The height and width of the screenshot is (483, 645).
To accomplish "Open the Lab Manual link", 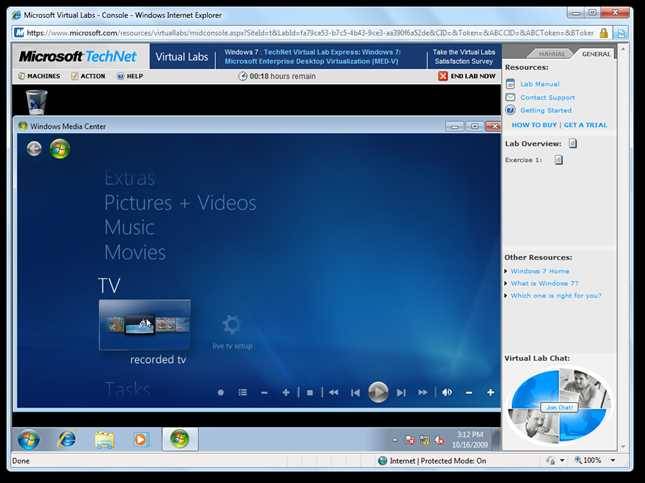I will (539, 84).
